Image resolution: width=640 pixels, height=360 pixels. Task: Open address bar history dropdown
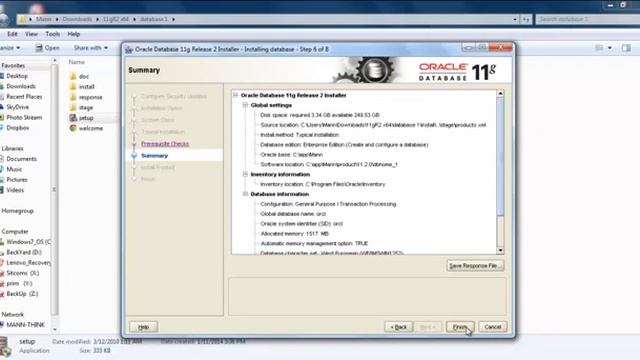(515, 19)
